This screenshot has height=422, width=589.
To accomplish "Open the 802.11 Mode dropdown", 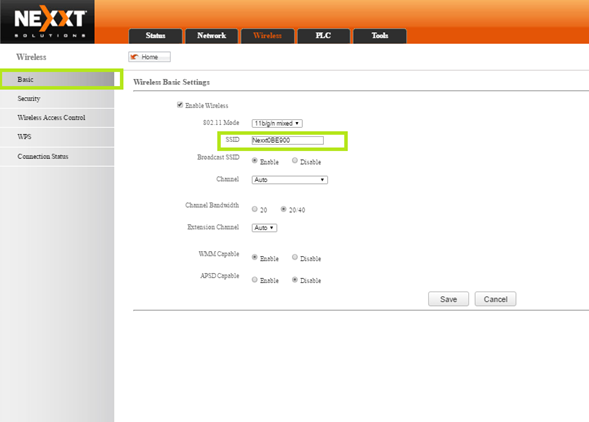I will 277,123.
